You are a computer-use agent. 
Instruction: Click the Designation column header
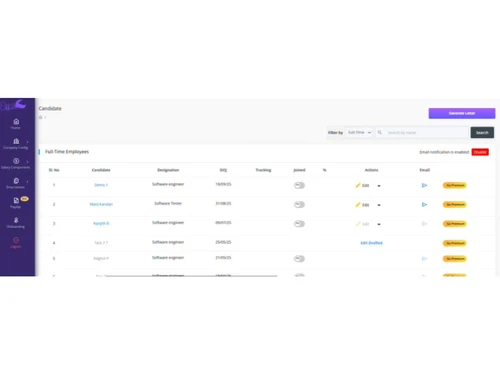coord(168,170)
